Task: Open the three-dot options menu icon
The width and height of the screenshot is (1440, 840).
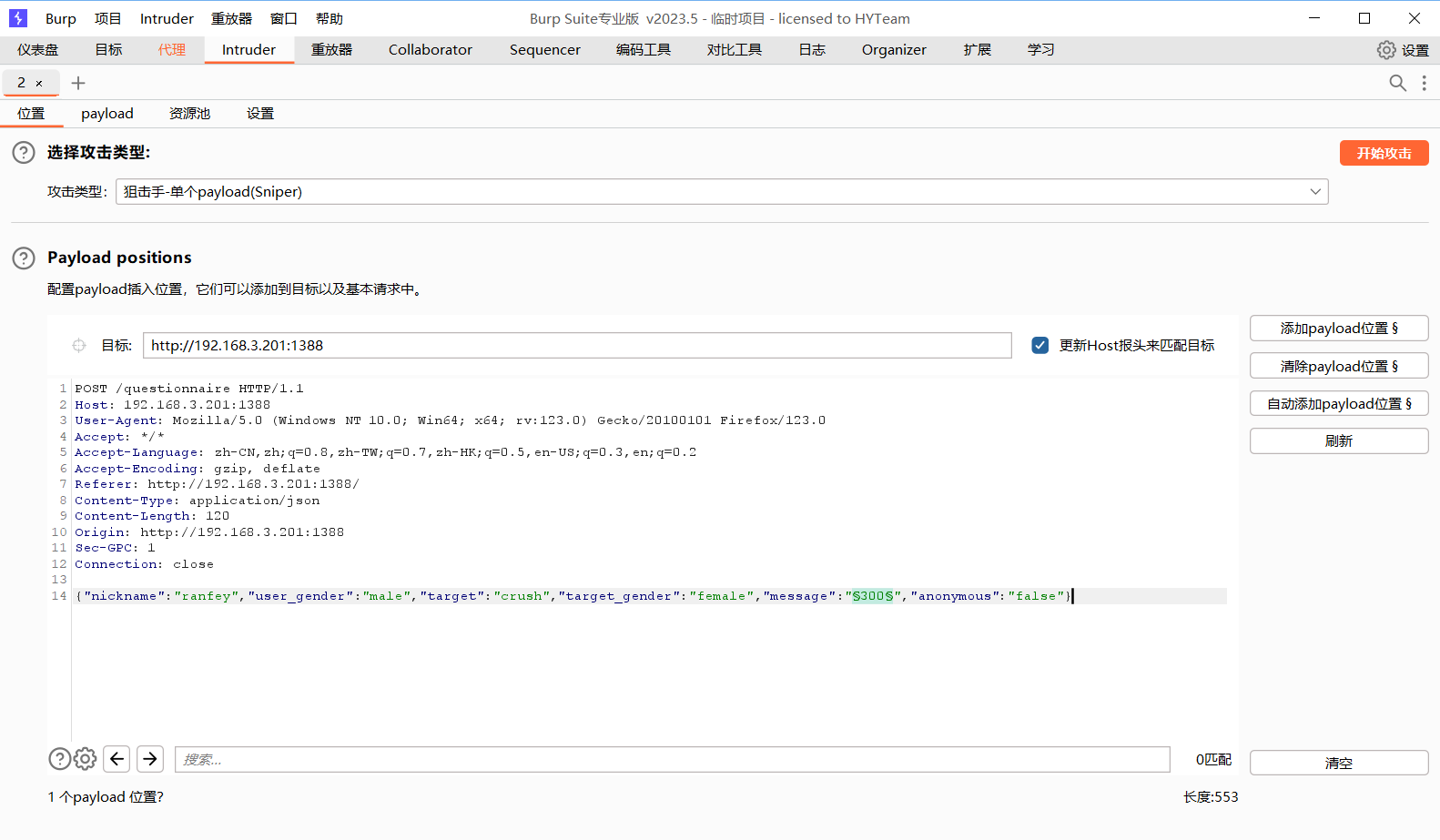Action: (1425, 83)
